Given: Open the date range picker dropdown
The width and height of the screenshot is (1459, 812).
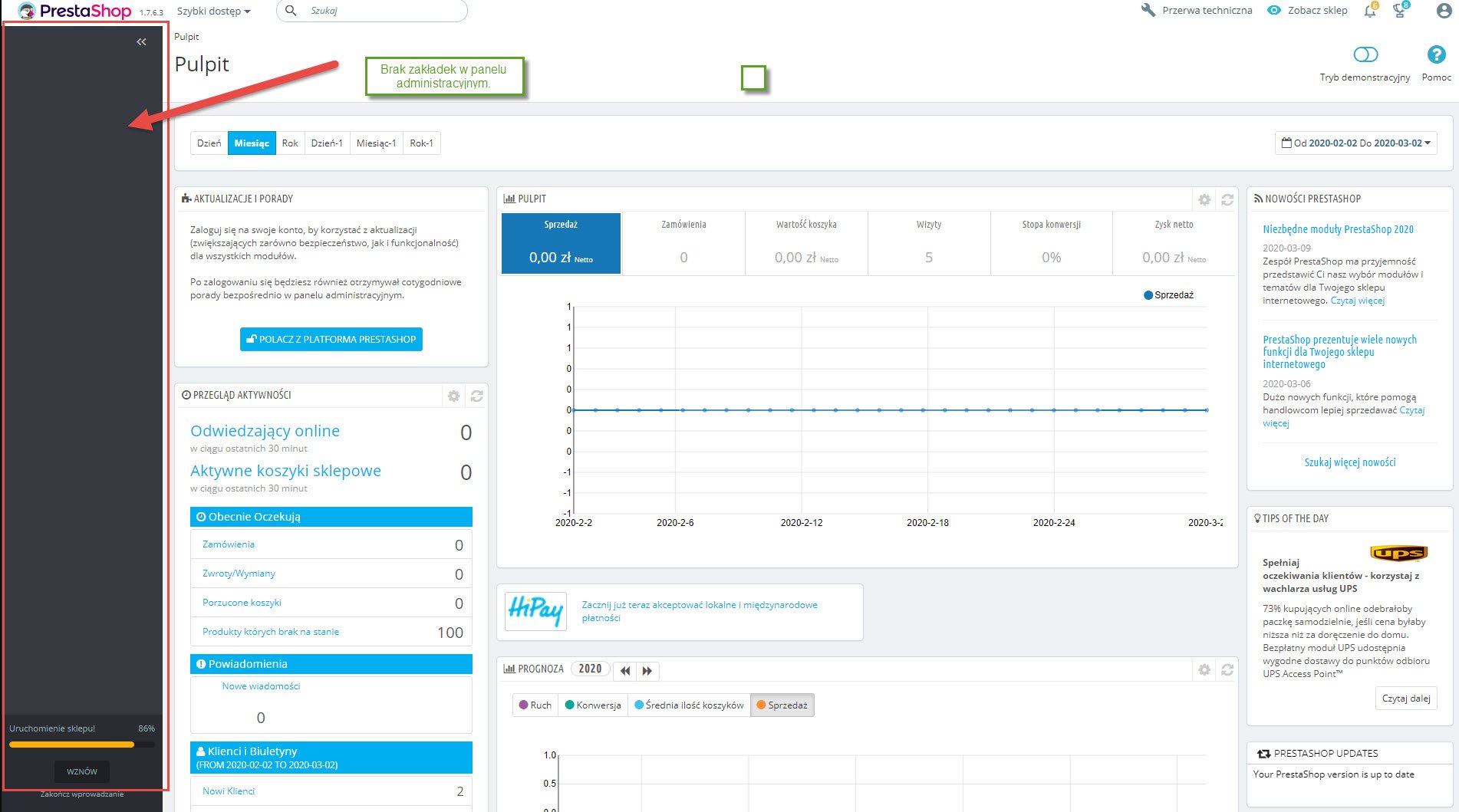Looking at the screenshot, I should (1355, 143).
